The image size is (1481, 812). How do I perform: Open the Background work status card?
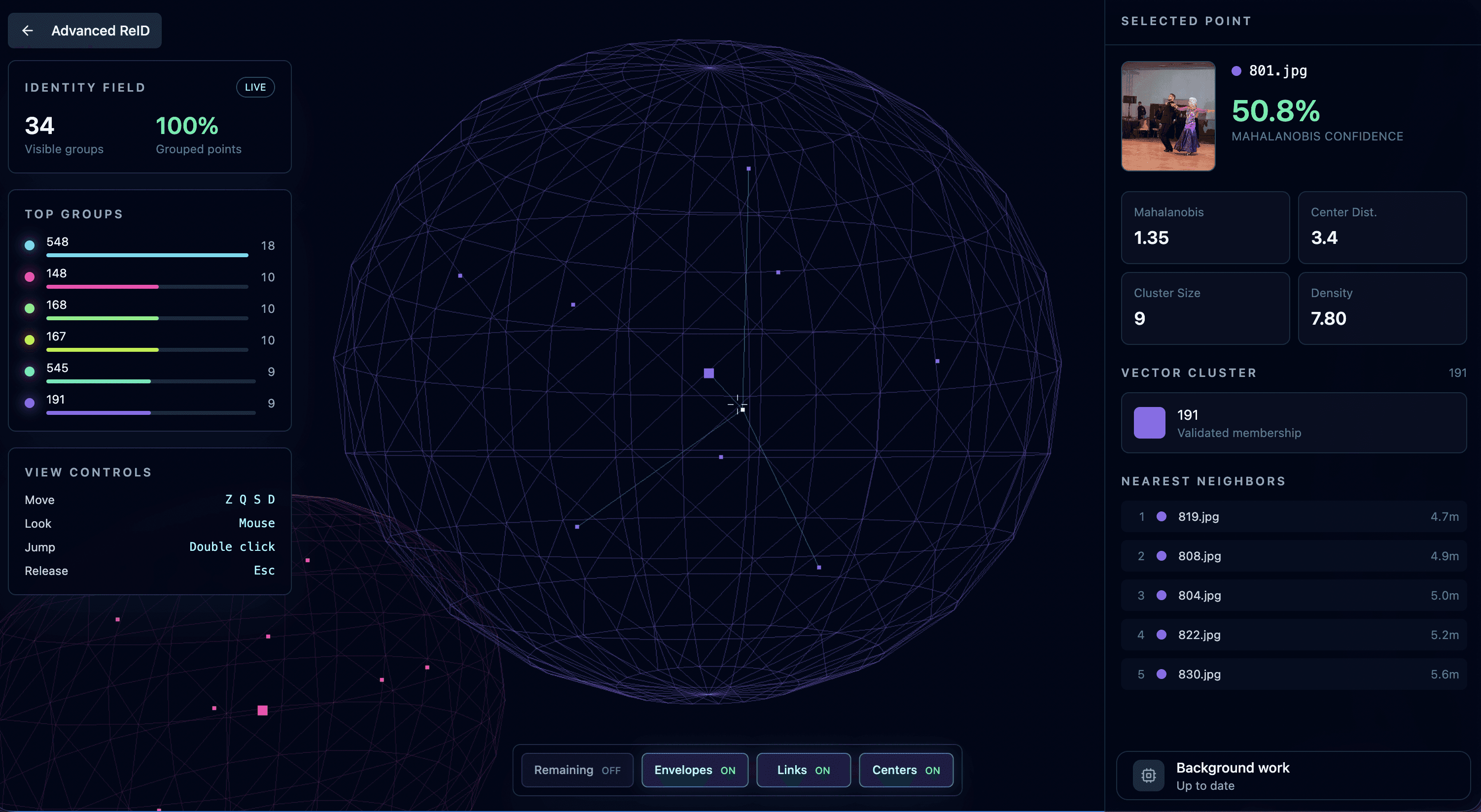[1293, 775]
